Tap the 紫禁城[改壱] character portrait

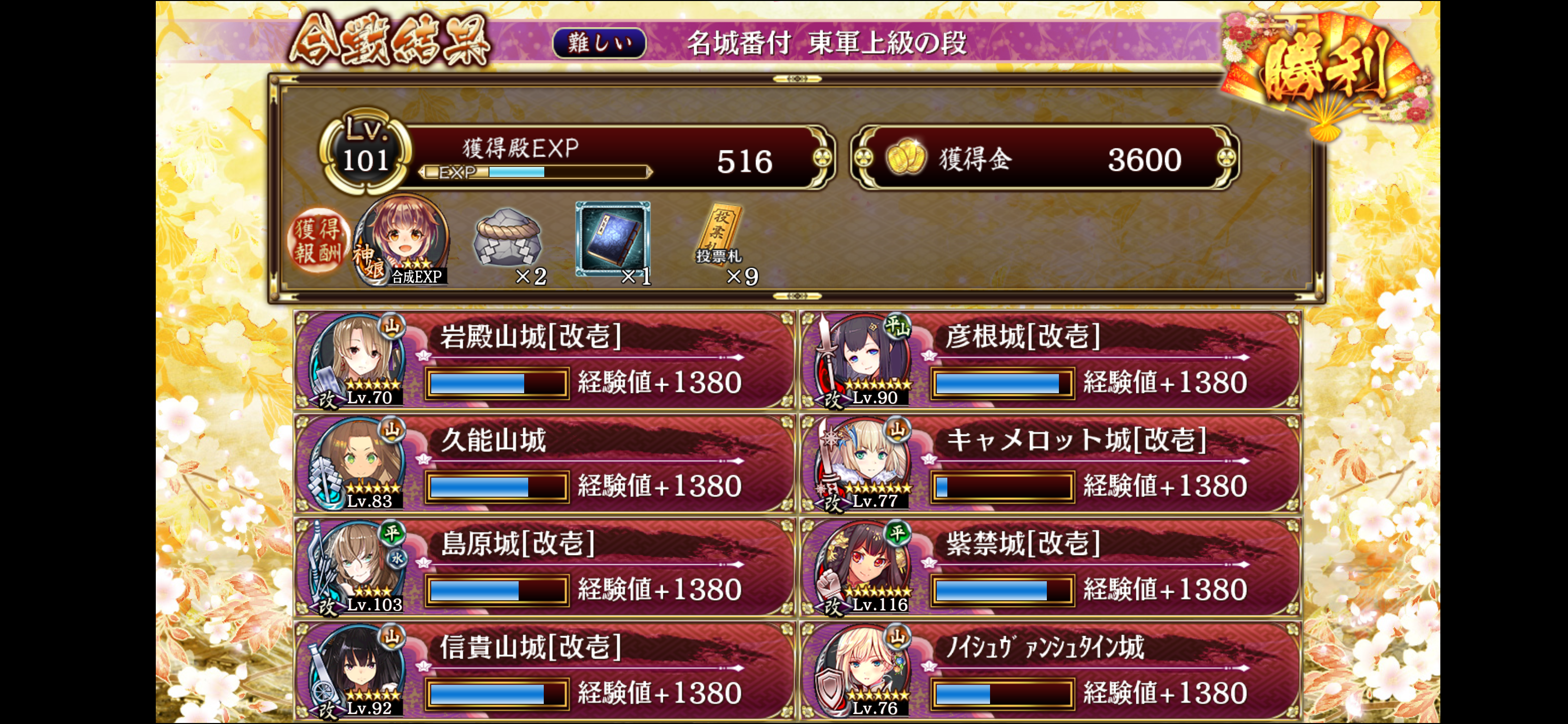coord(864,568)
